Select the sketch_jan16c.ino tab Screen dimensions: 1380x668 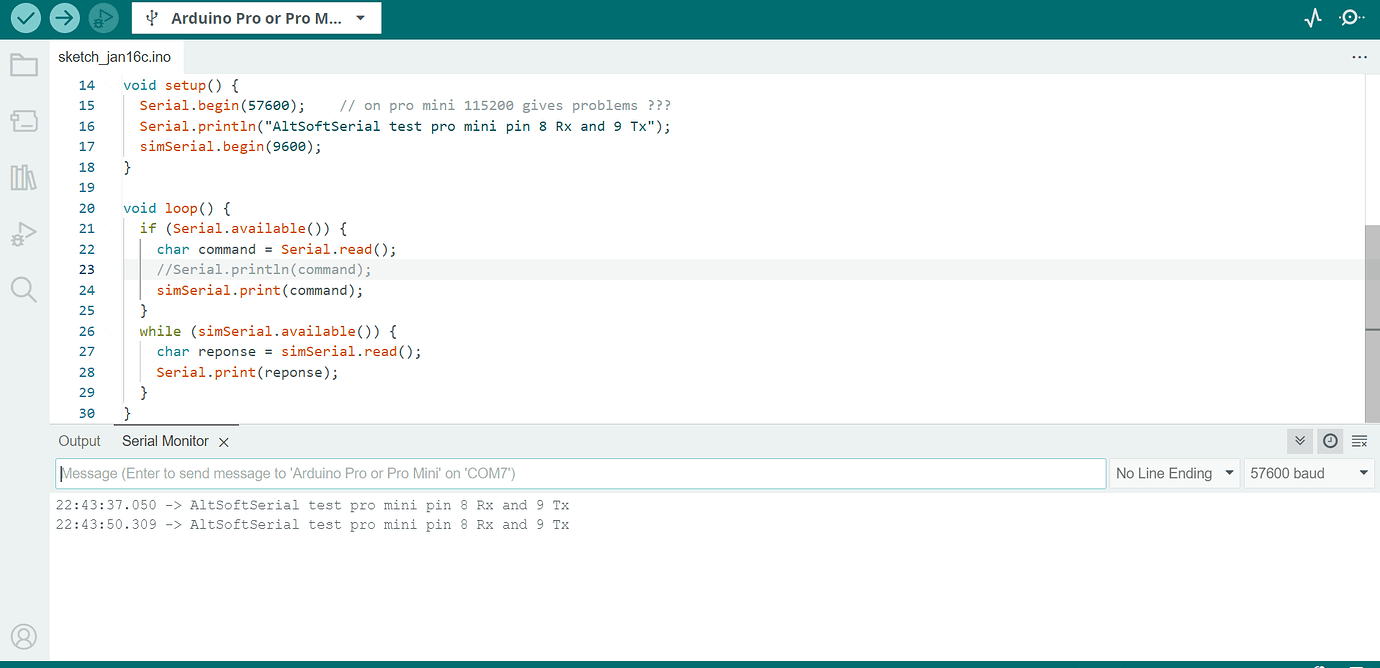click(115, 57)
